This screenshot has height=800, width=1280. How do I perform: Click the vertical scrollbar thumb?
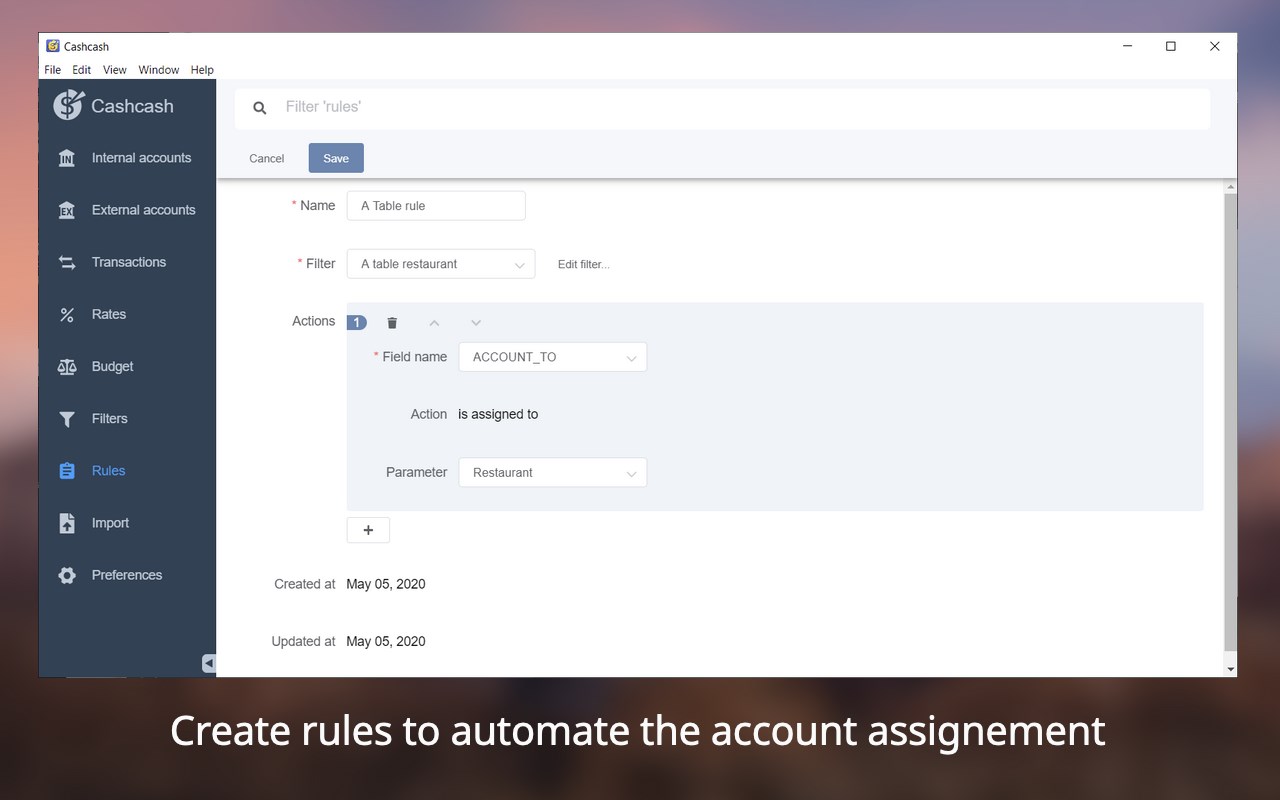coord(1230,422)
